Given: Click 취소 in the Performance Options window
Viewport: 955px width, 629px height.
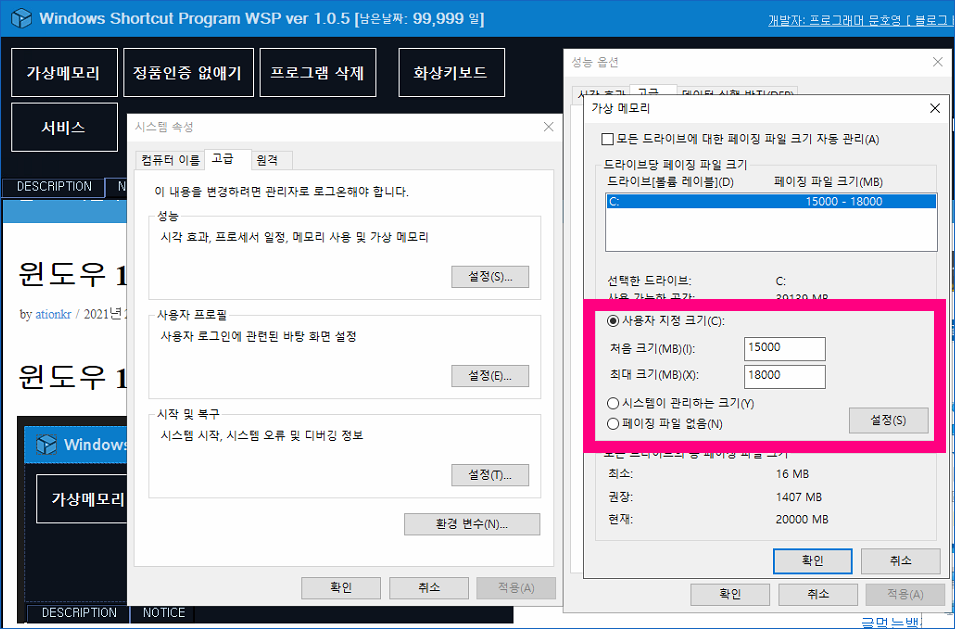Looking at the screenshot, I should (818, 594).
